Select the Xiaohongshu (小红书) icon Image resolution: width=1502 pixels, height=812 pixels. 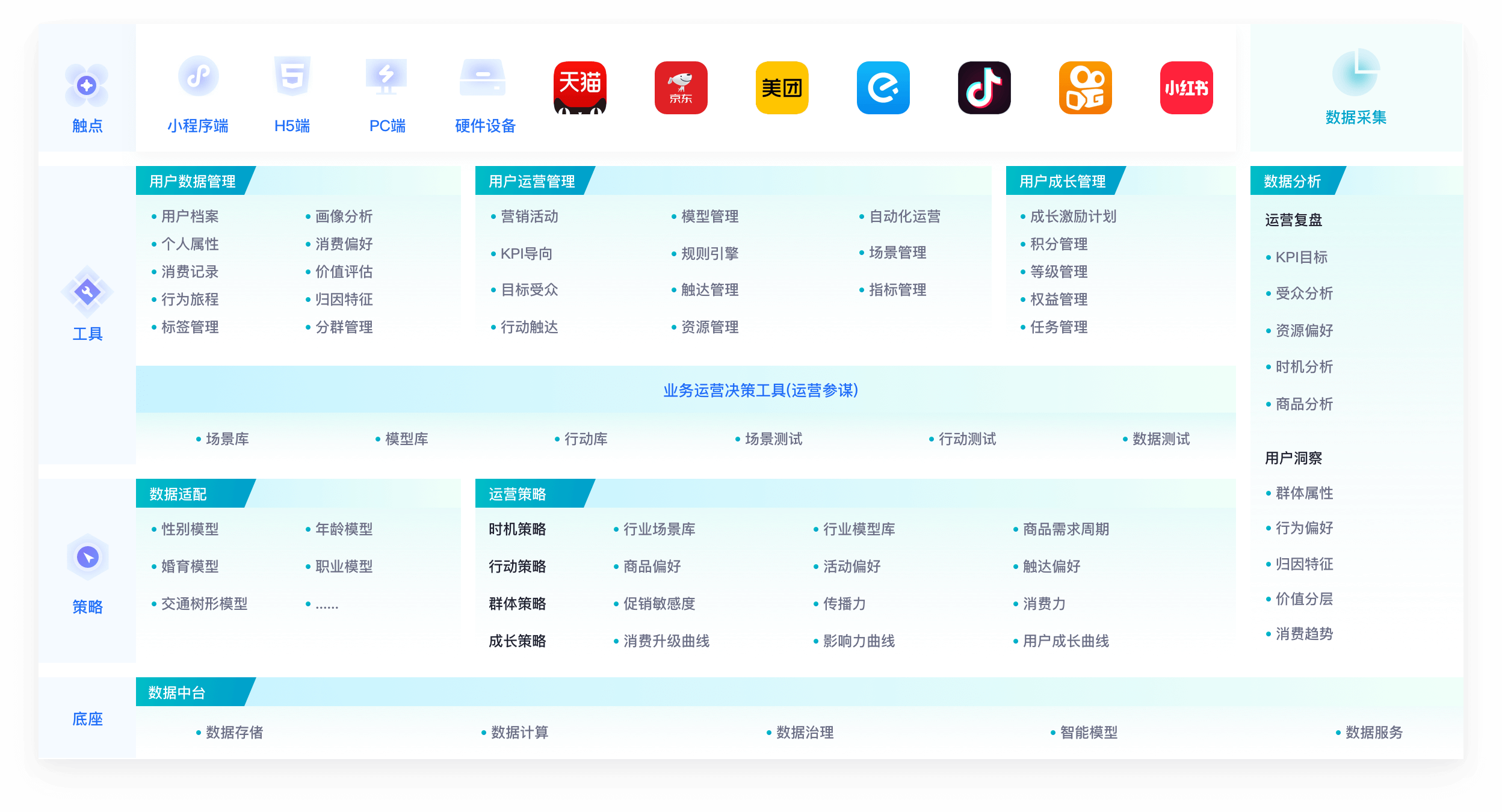click(x=1186, y=88)
